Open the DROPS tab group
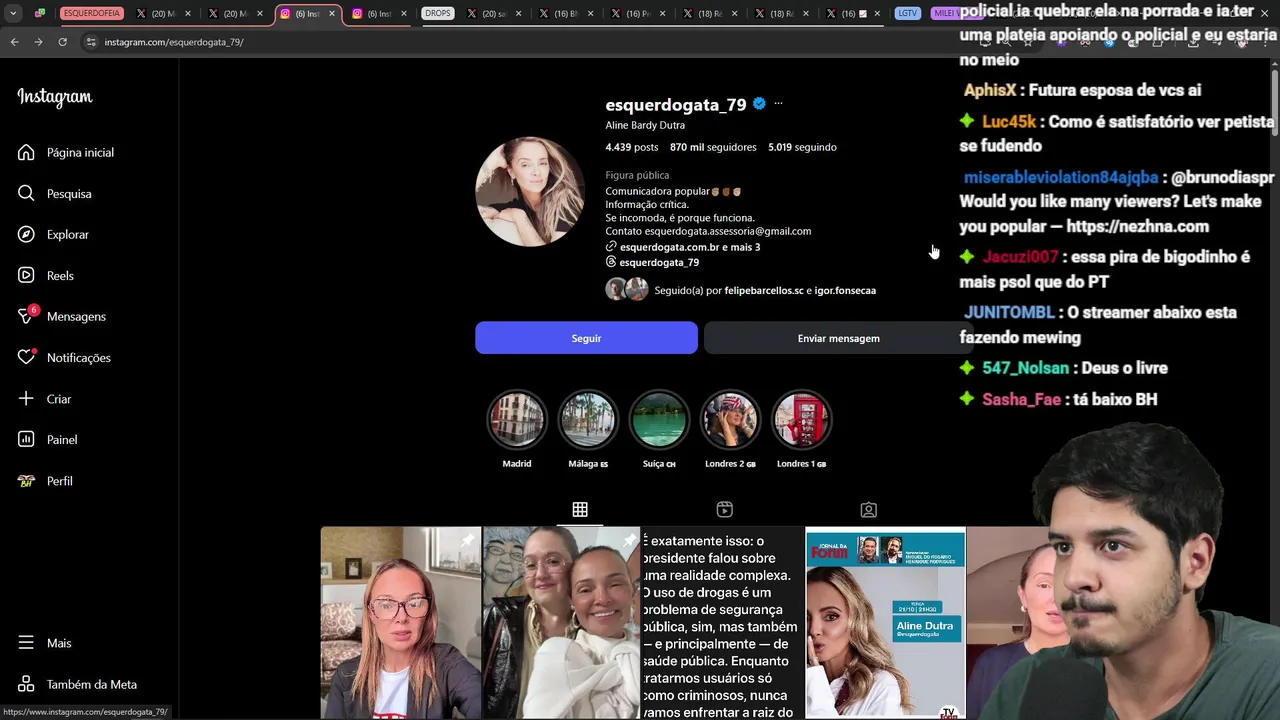This screenshot has height=720, width=1280. point(438,13)
